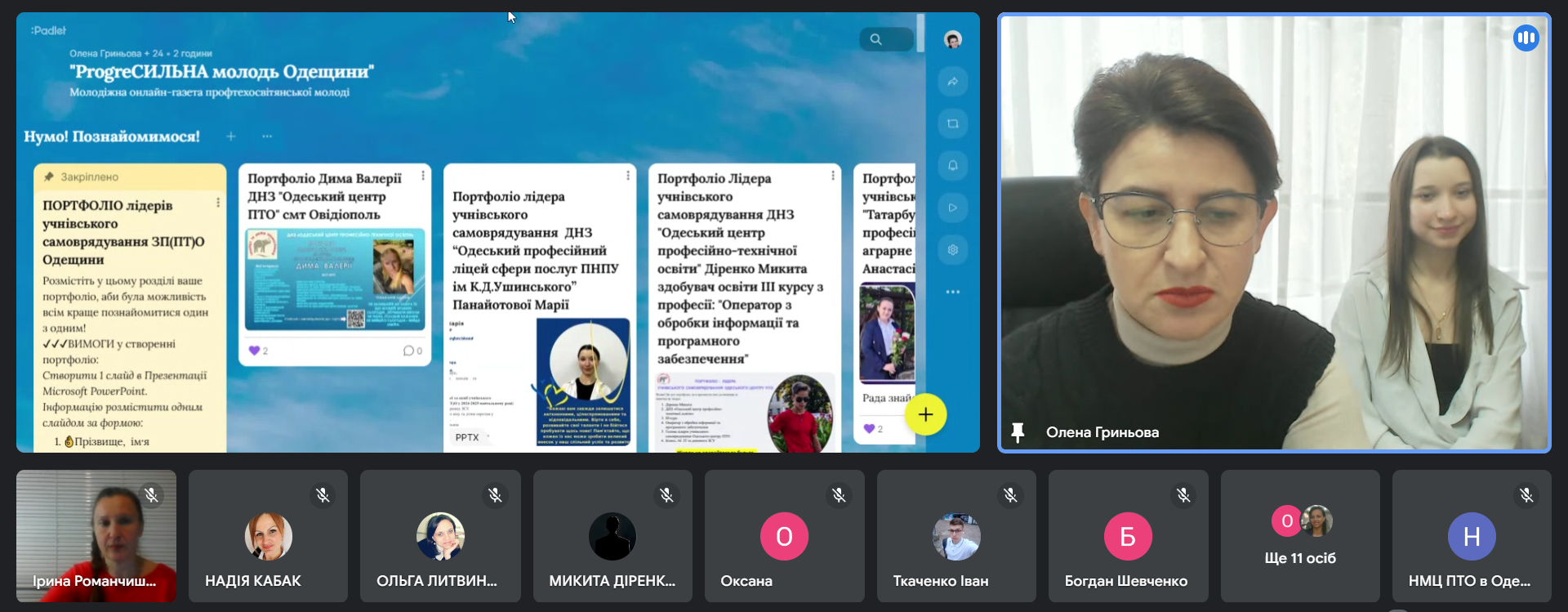Image resolution: width=1568 pixels, height=612 pixels.
Task: Expand section options next to Нумо! Познайомимося!
Action: point(267,136)
